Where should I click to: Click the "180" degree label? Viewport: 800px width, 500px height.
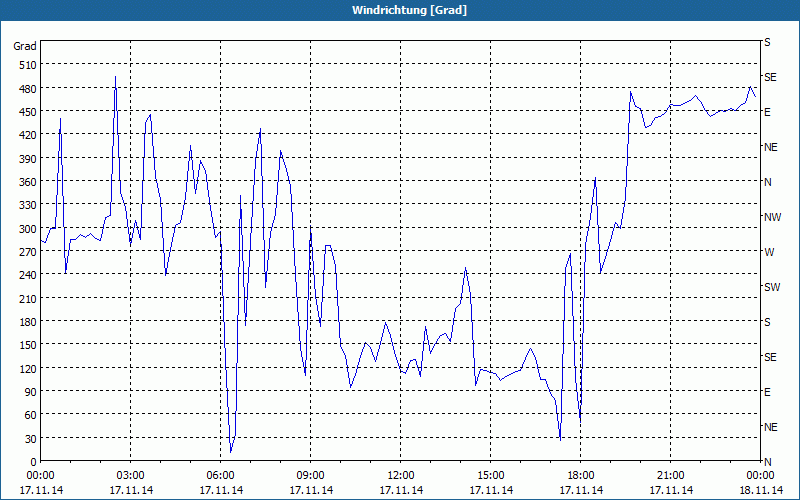pos(28,322)
